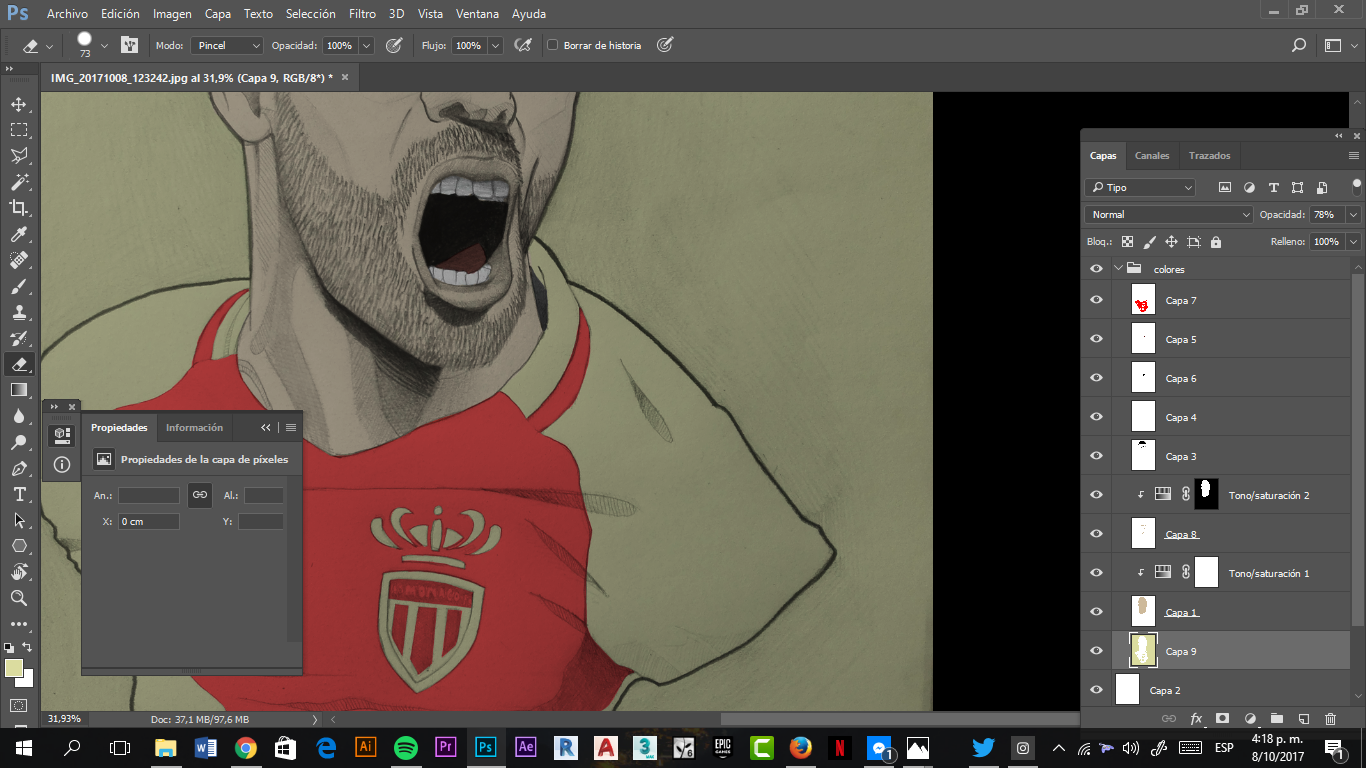Create a new layer

coord(1304,718)
